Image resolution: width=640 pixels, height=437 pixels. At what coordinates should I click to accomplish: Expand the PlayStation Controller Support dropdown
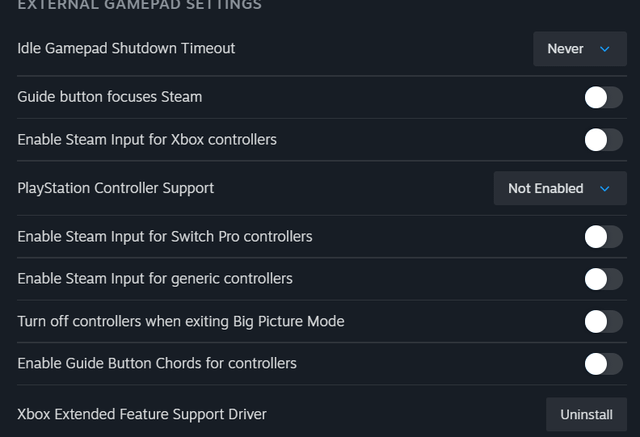tap(560, 188)
